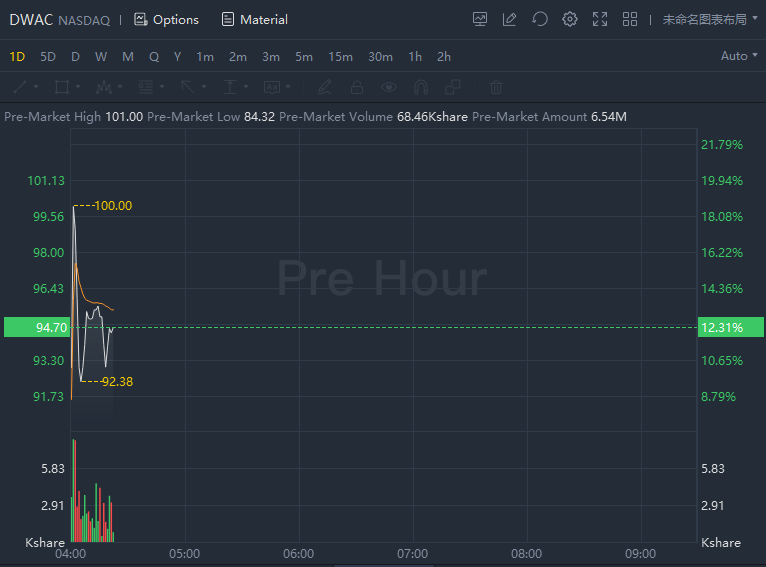Click the Pre-Market Low value 84.32
Screen dimensions: 766x567
[x=259, y=117]
